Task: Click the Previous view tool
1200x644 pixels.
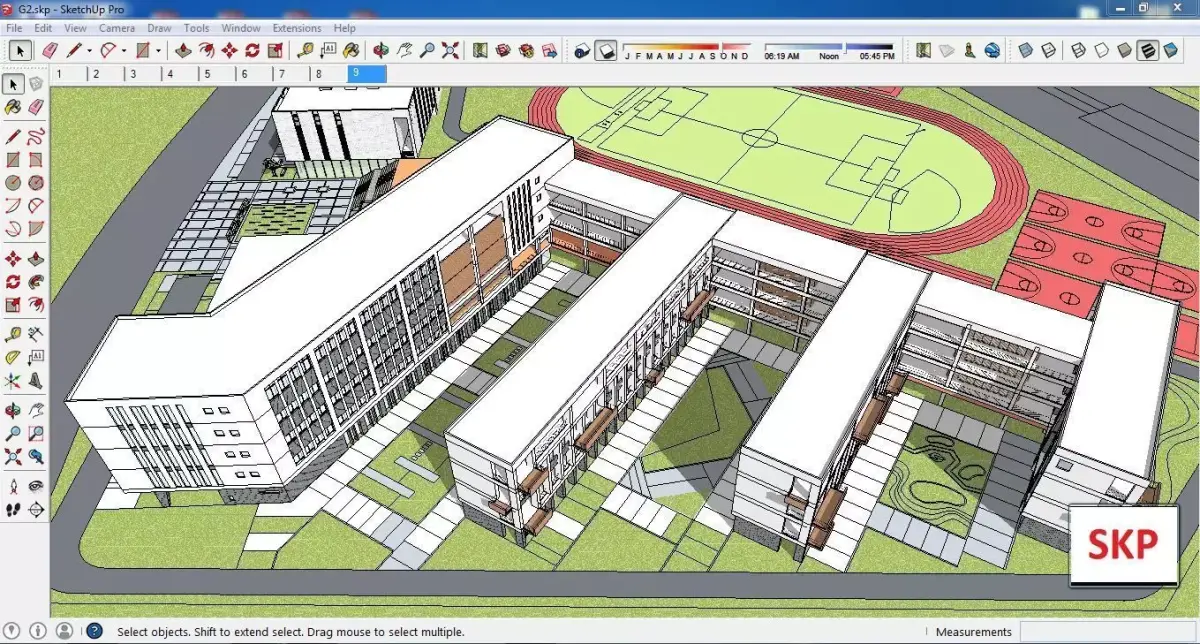Action: (x=36, y=458)
